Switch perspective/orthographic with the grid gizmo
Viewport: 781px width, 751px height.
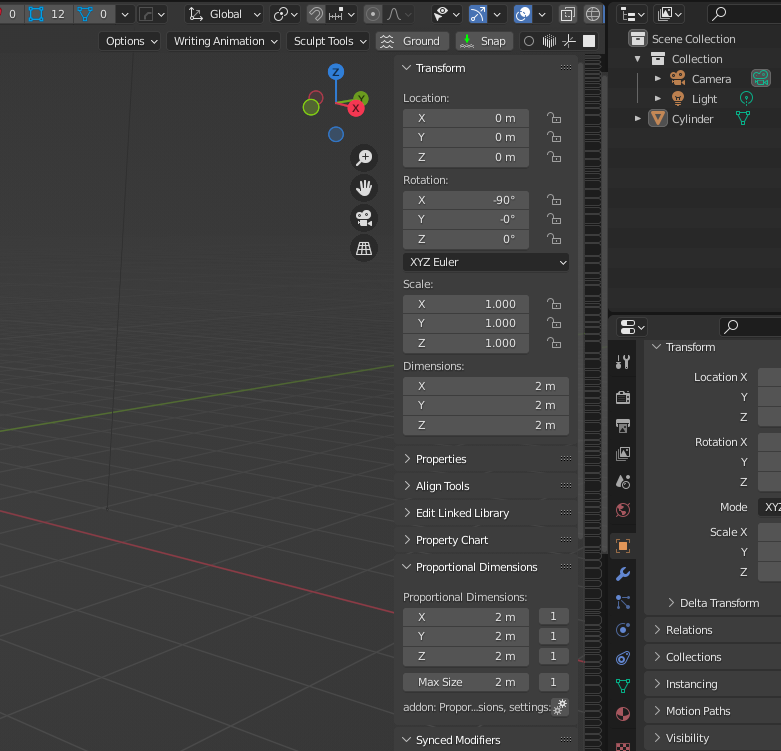[364, 248]
